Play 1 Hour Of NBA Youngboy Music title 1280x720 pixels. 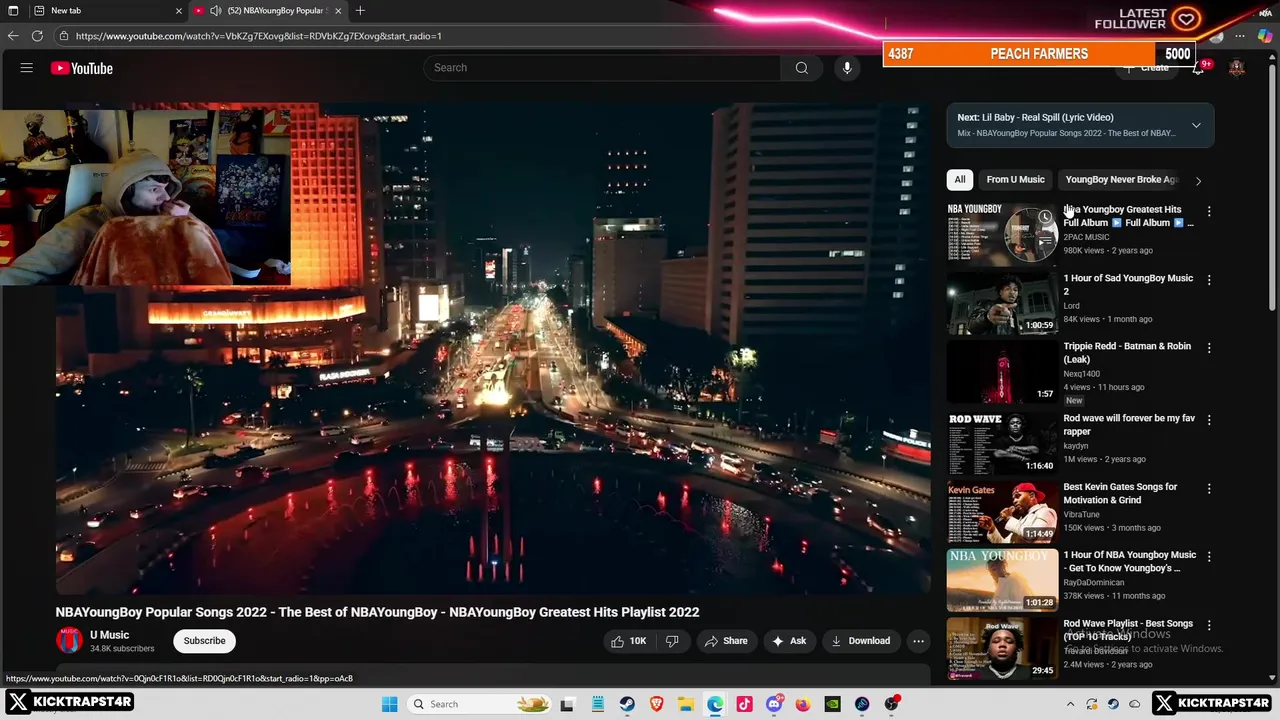1129,561
